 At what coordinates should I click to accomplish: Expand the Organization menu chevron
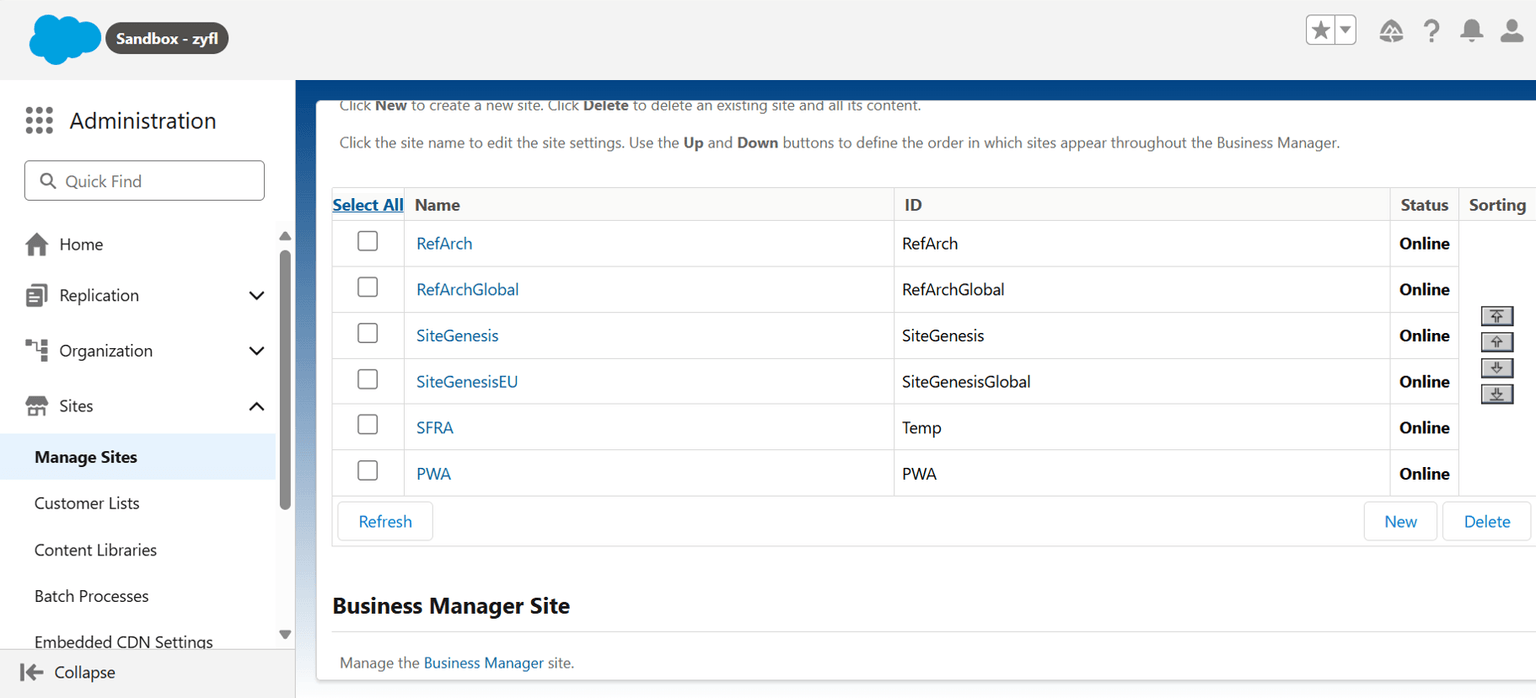[257, 351]
